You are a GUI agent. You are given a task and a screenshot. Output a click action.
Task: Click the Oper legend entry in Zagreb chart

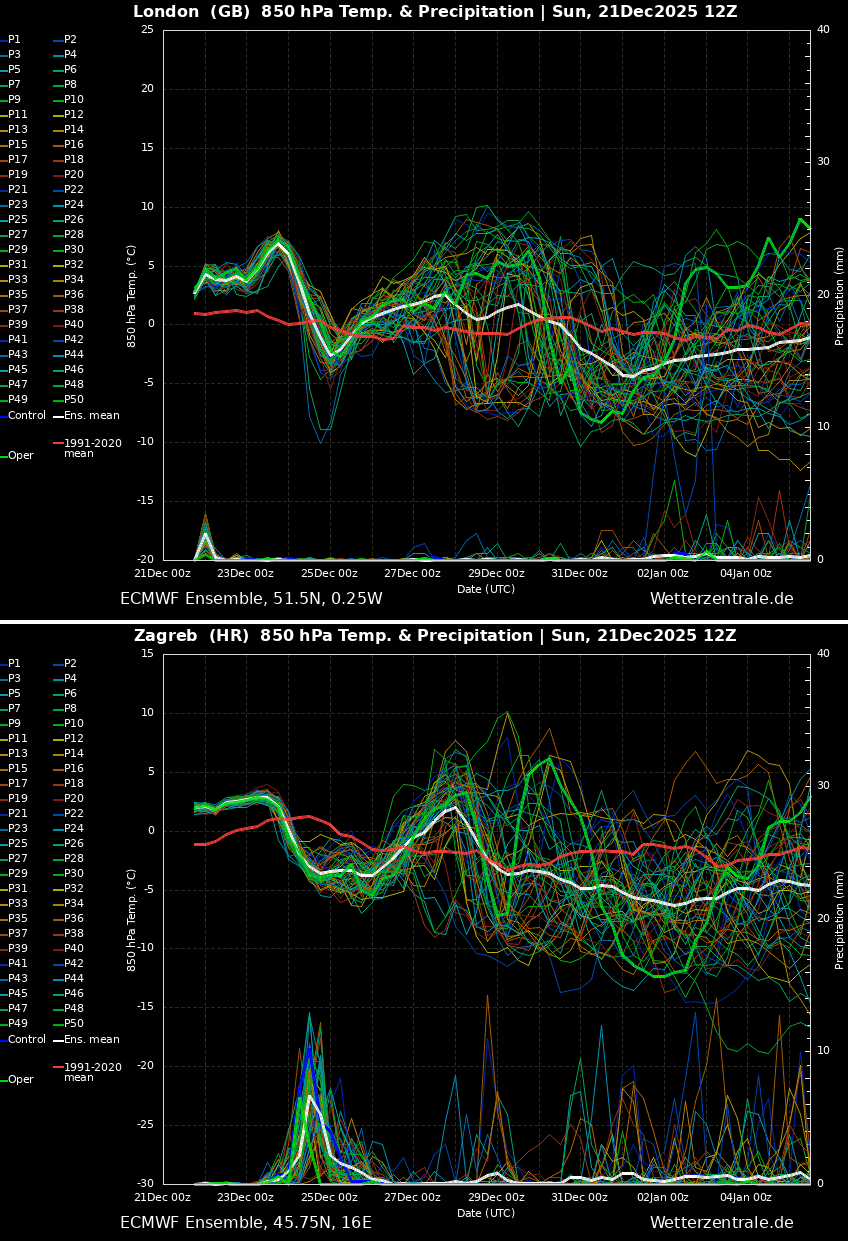(x=18, y=1079)
